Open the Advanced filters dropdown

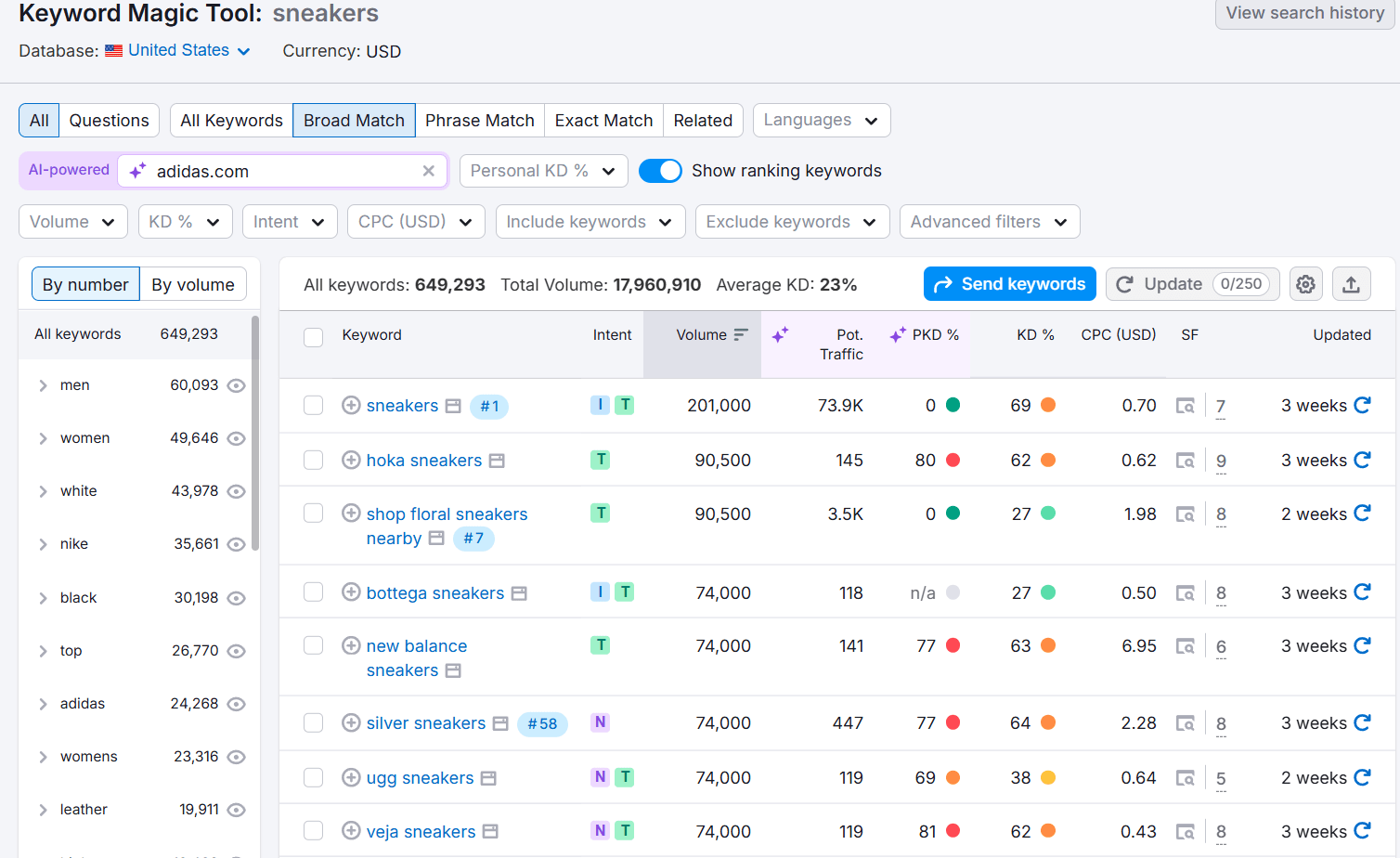pyautogui.click(x=989, y=221)
